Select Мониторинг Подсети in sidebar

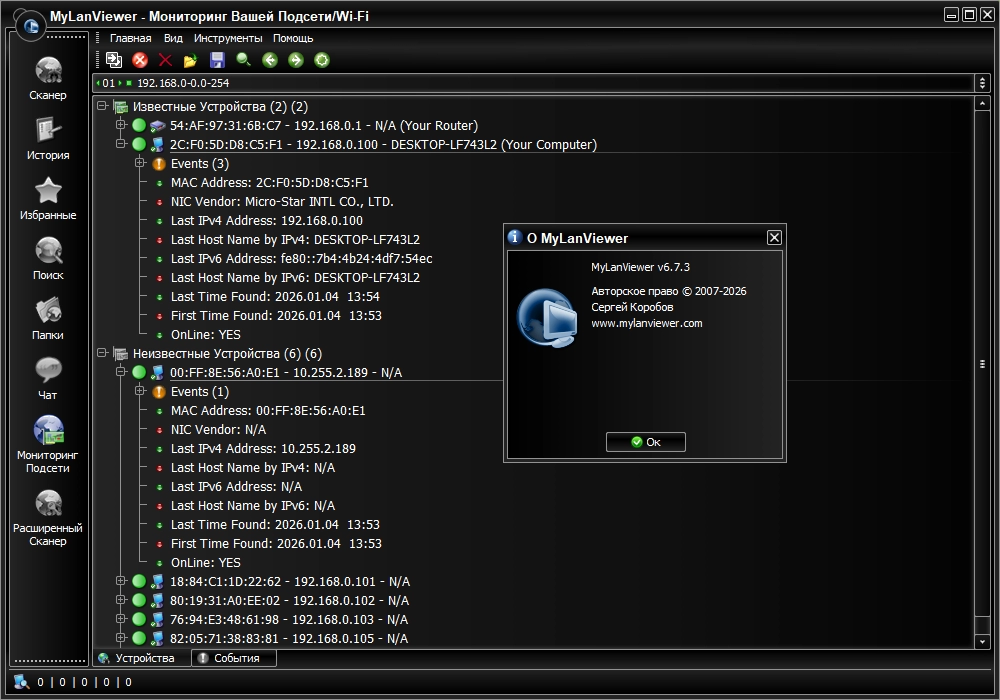(x=48, y=444)
